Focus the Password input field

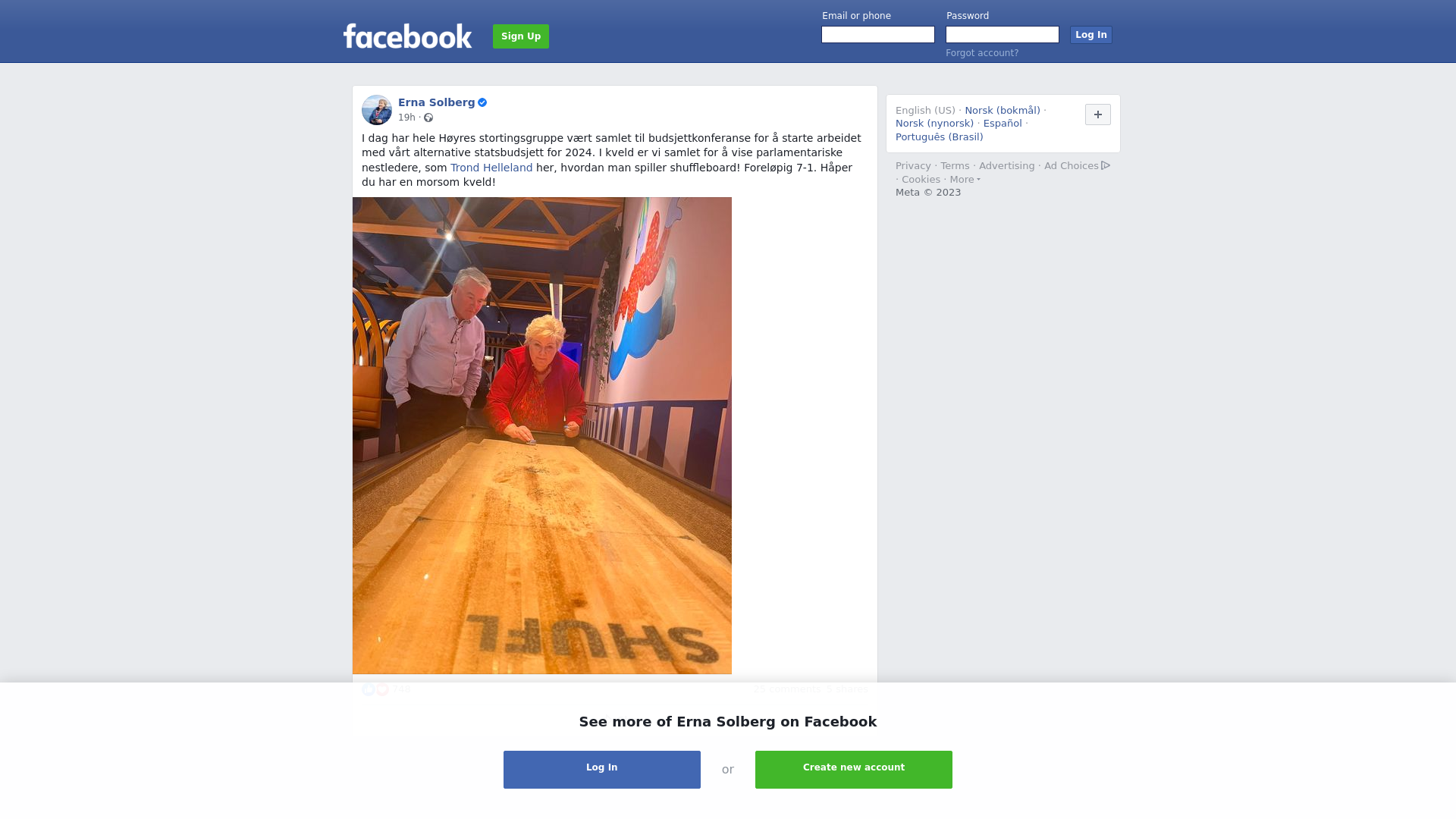[1003, 35]
